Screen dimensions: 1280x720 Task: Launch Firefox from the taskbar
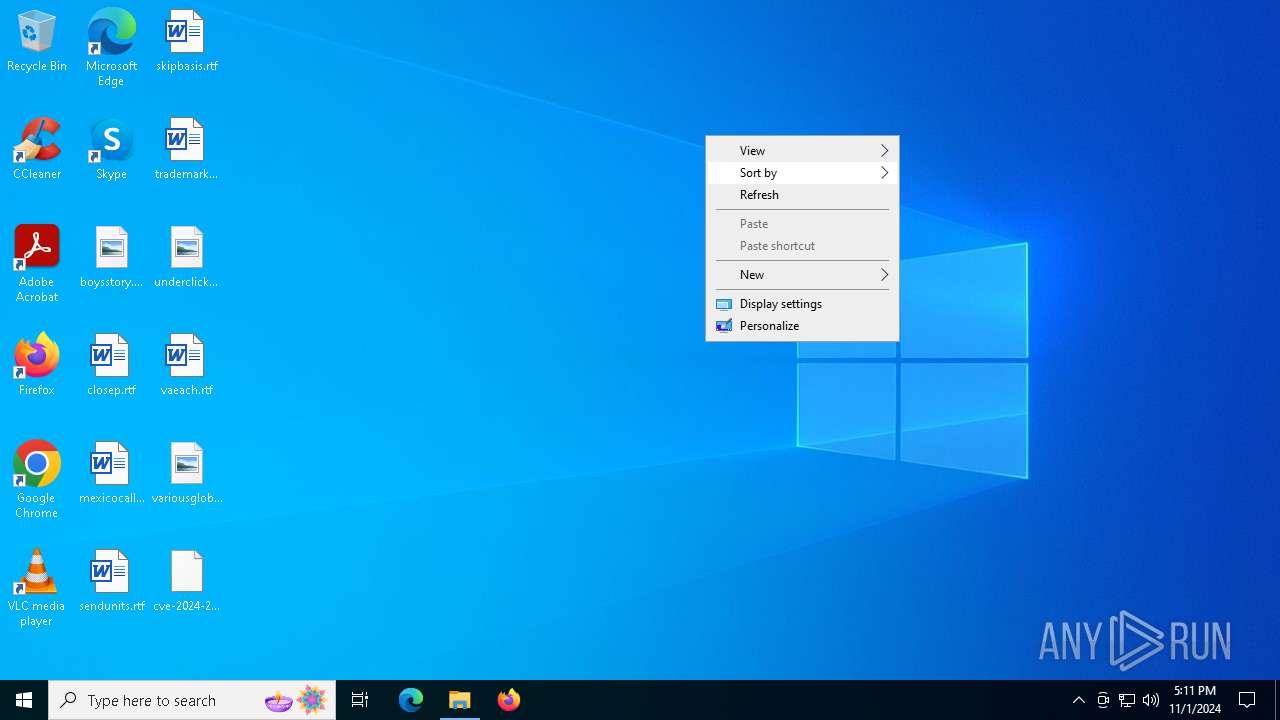click(x=509, y=700)
